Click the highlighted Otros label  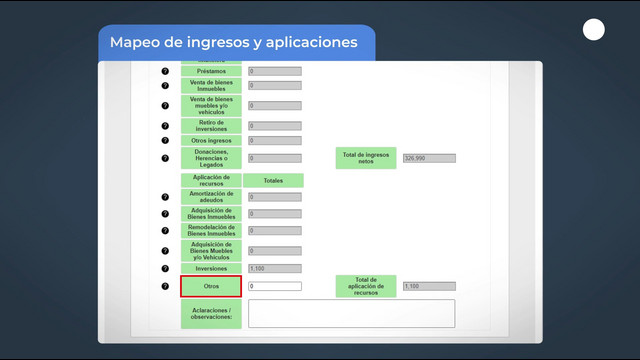point(211,286)
